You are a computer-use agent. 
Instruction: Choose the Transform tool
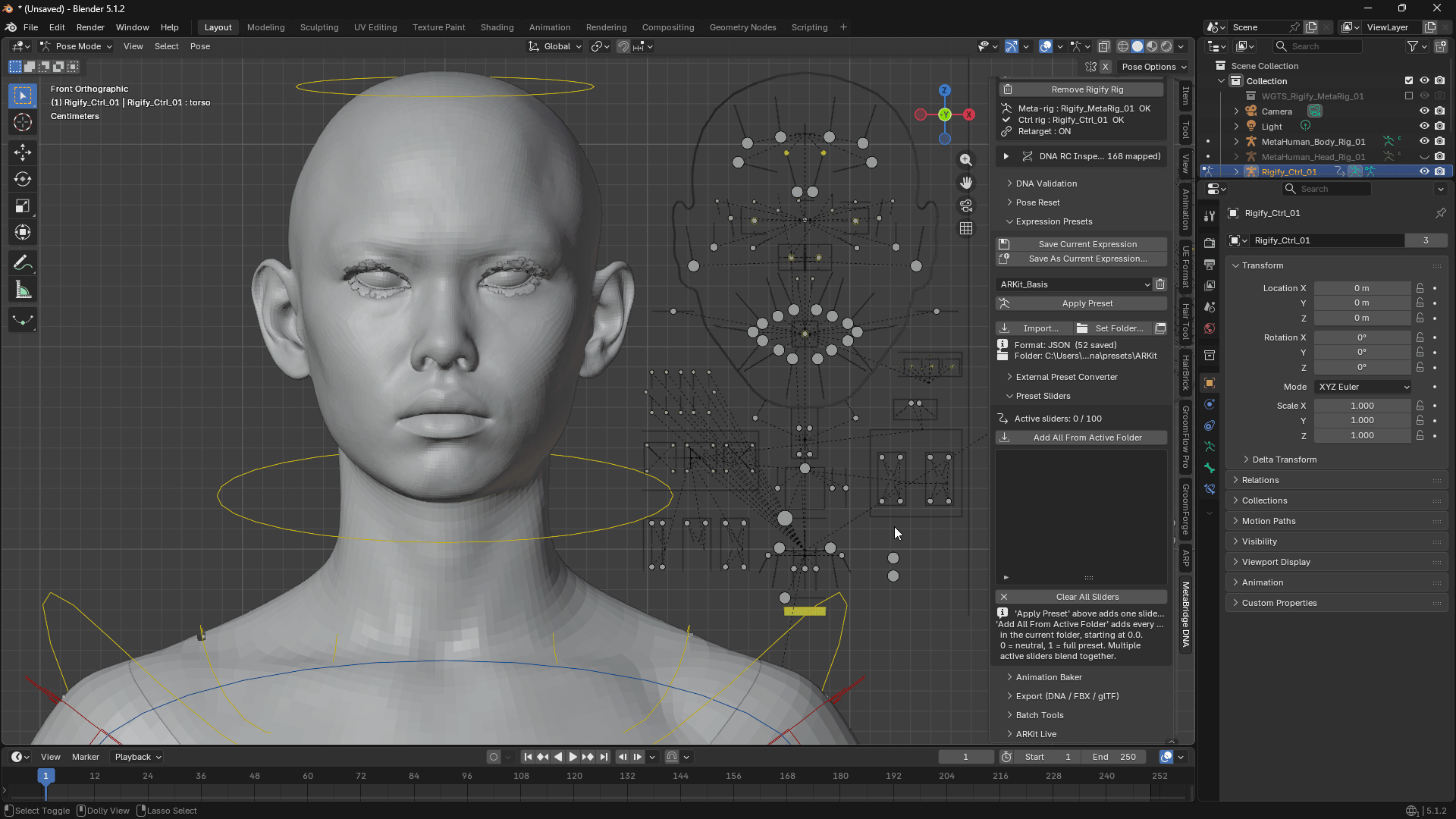(23, 232)
